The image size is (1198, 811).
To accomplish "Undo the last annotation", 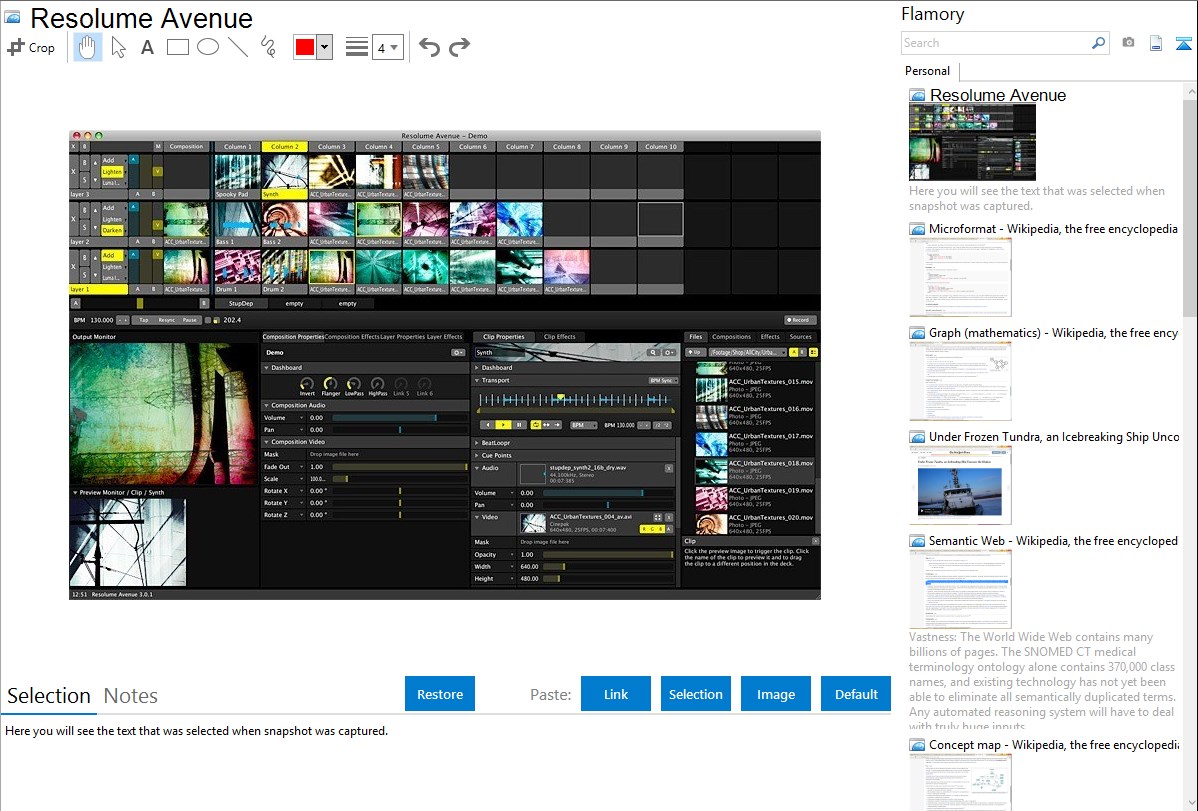I will pos(429,47).
